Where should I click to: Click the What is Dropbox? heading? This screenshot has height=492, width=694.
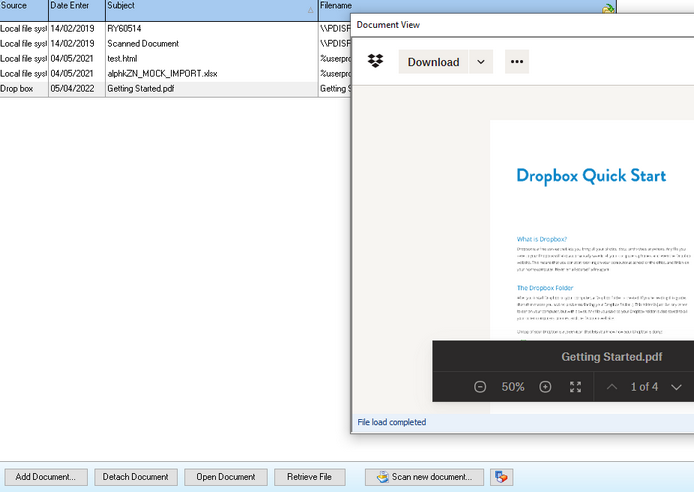pos(542,239)
